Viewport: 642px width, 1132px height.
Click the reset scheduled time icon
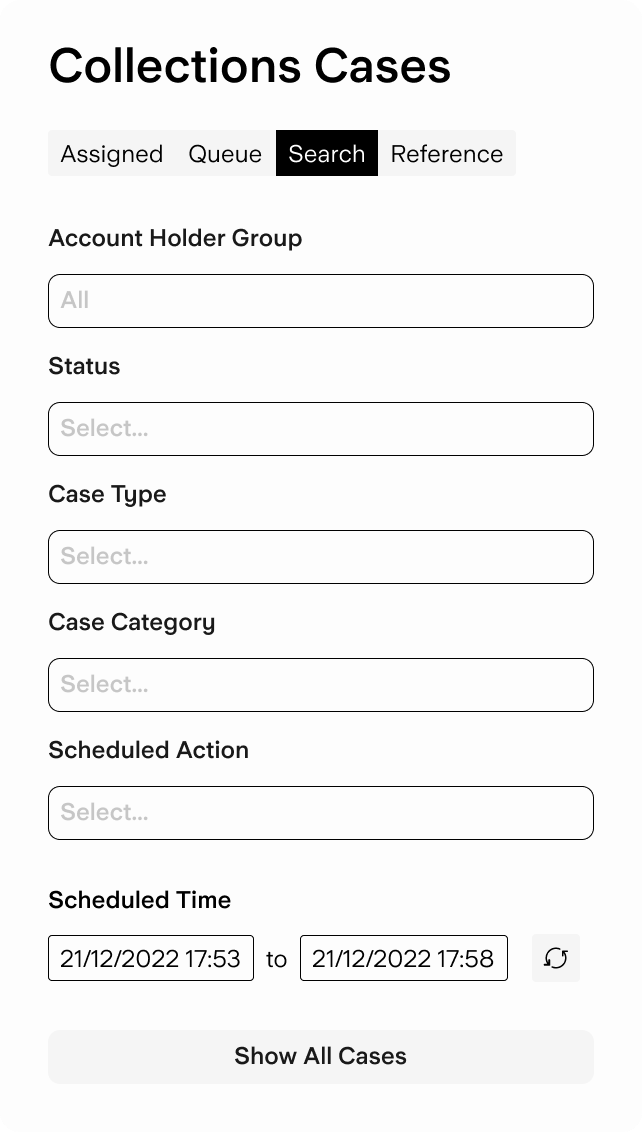(555, 959)
